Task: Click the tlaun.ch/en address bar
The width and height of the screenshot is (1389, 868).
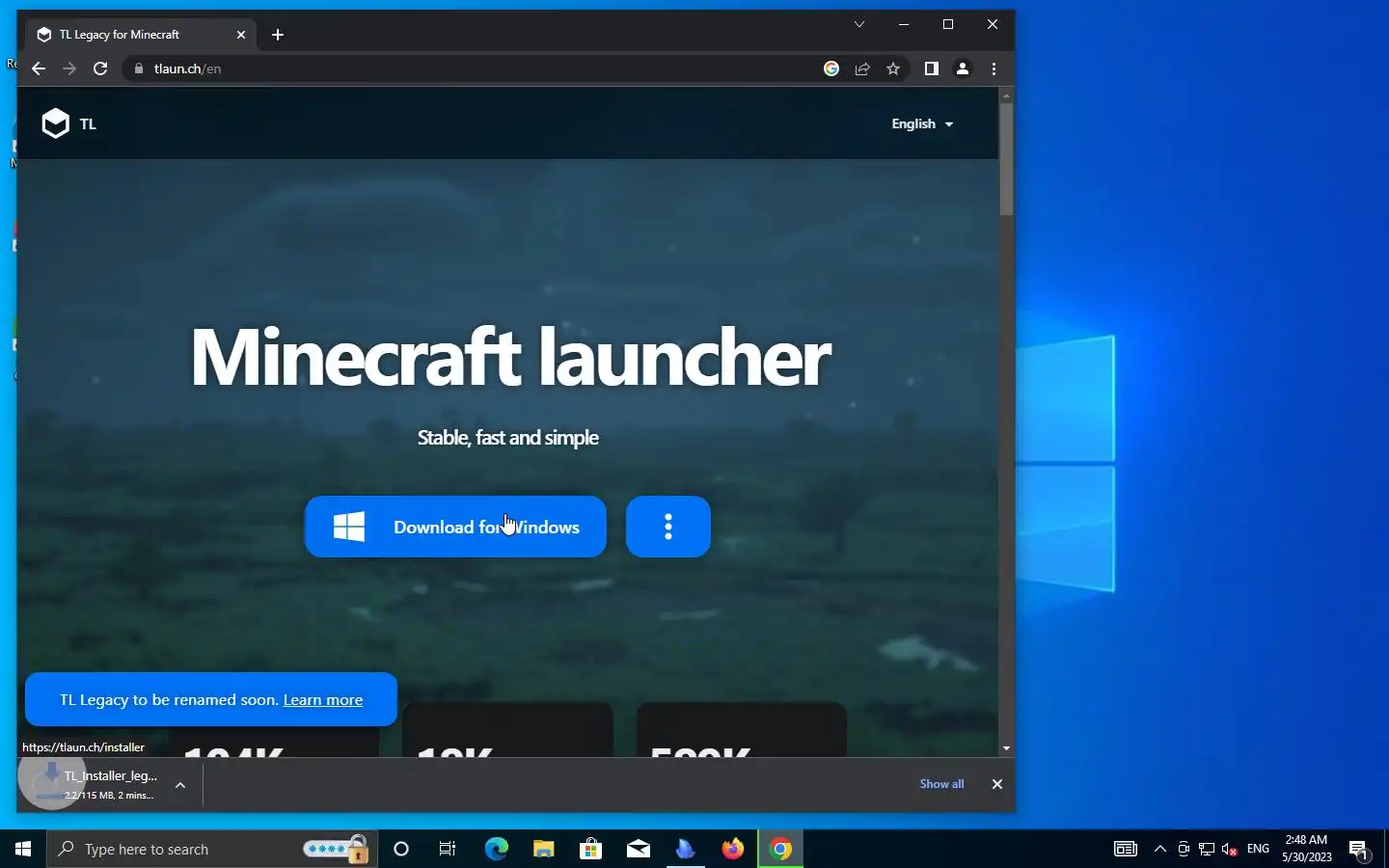Action: click(482, 68)
